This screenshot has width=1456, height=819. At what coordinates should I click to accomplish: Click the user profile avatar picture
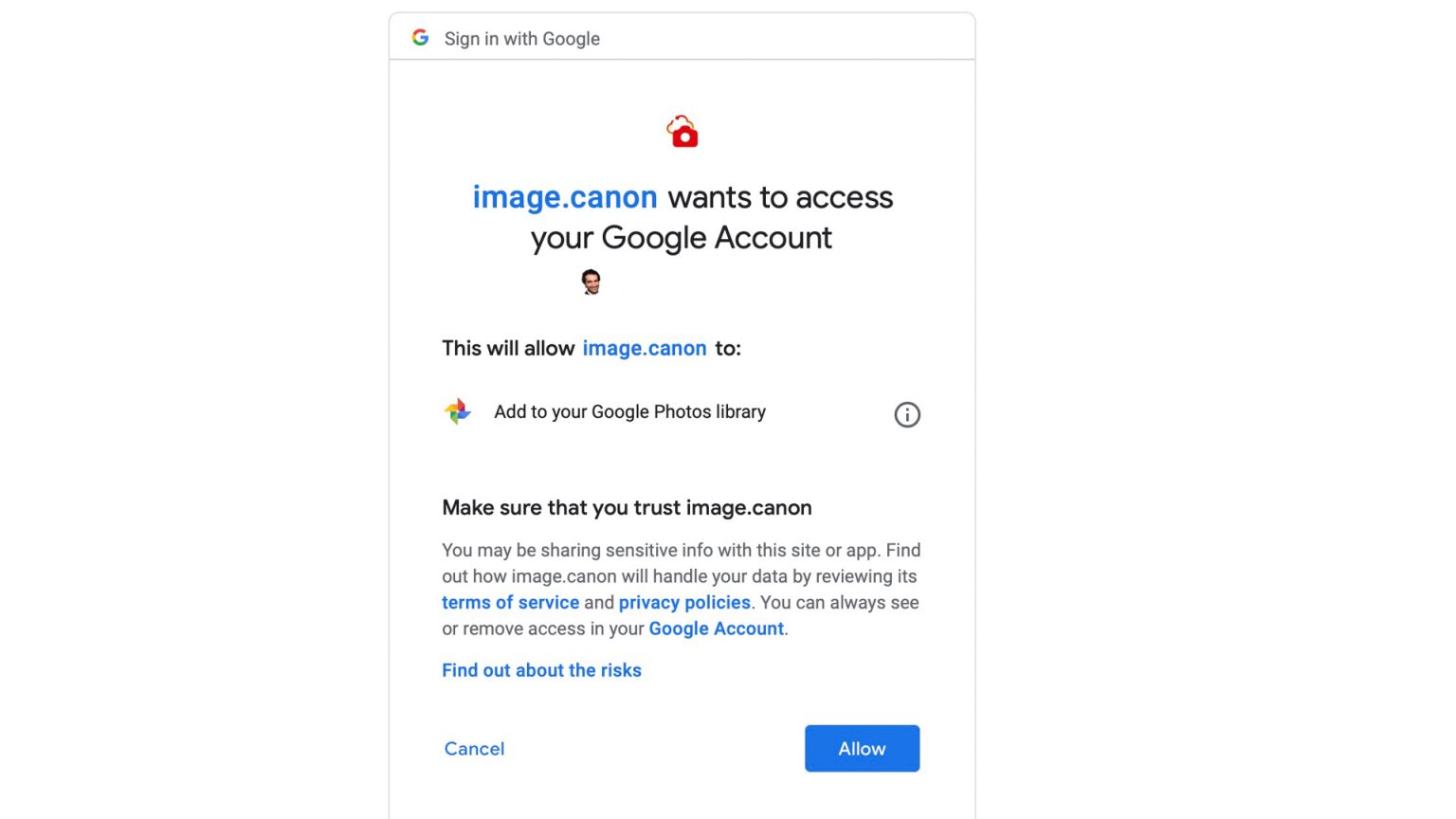pos(591,282)
